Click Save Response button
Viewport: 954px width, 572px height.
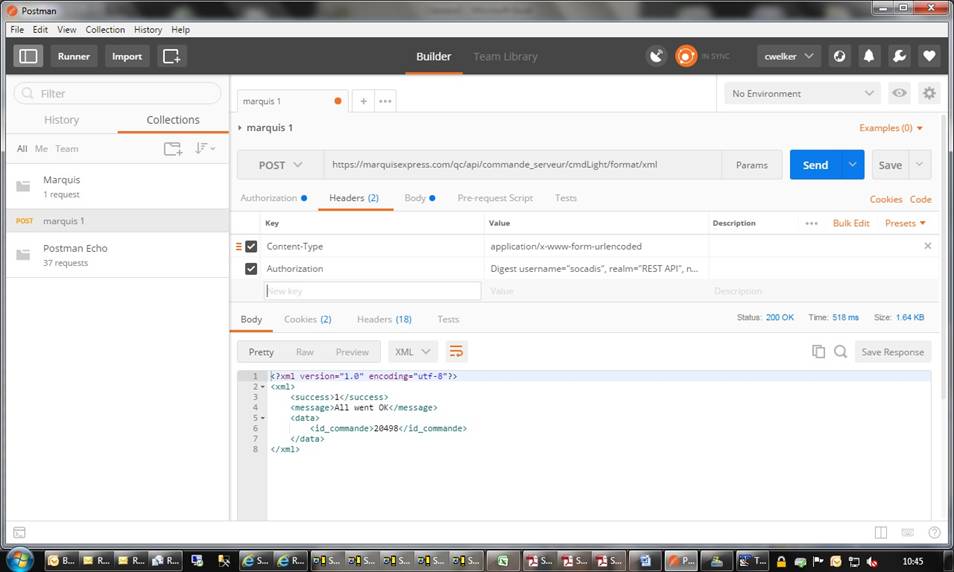coord(892,352)
